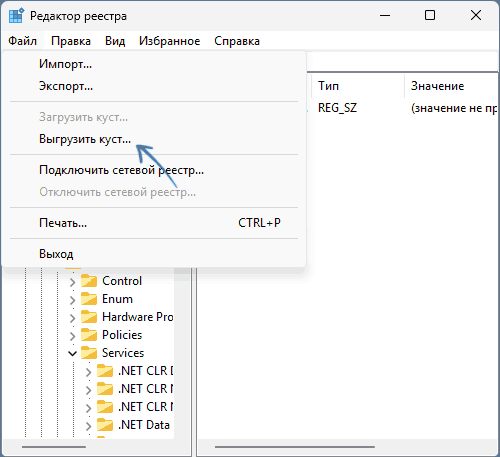Close the Редактор реестра window
Screen dimensions: 500x457
(476, 15)
